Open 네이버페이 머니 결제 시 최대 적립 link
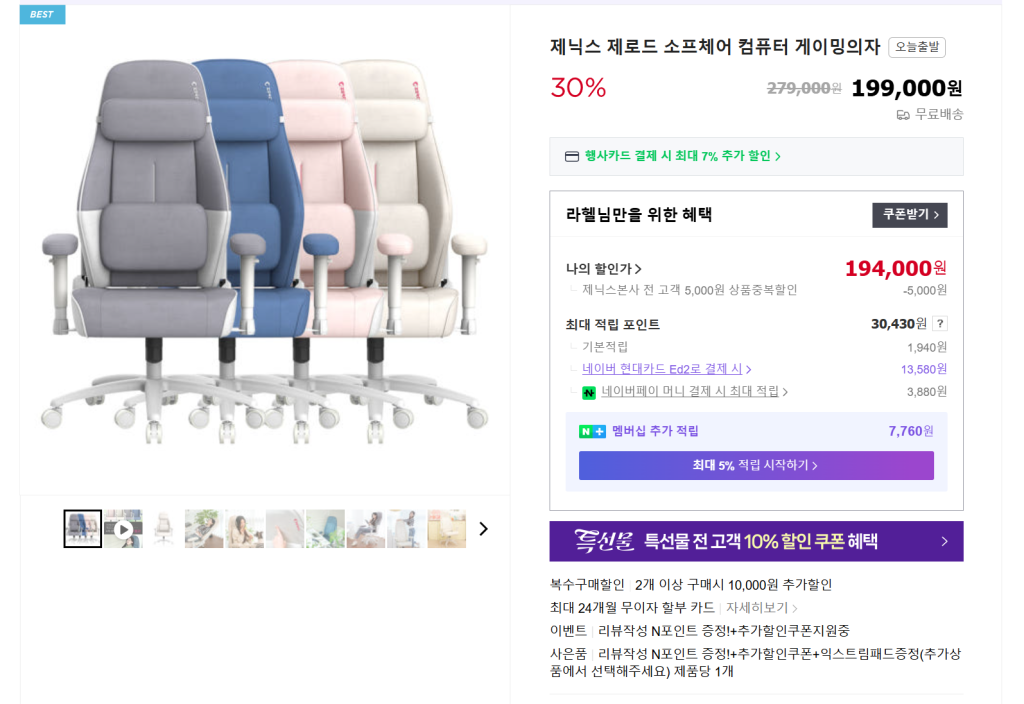Viewport: 1024px width, 704px height. [694, 391]
